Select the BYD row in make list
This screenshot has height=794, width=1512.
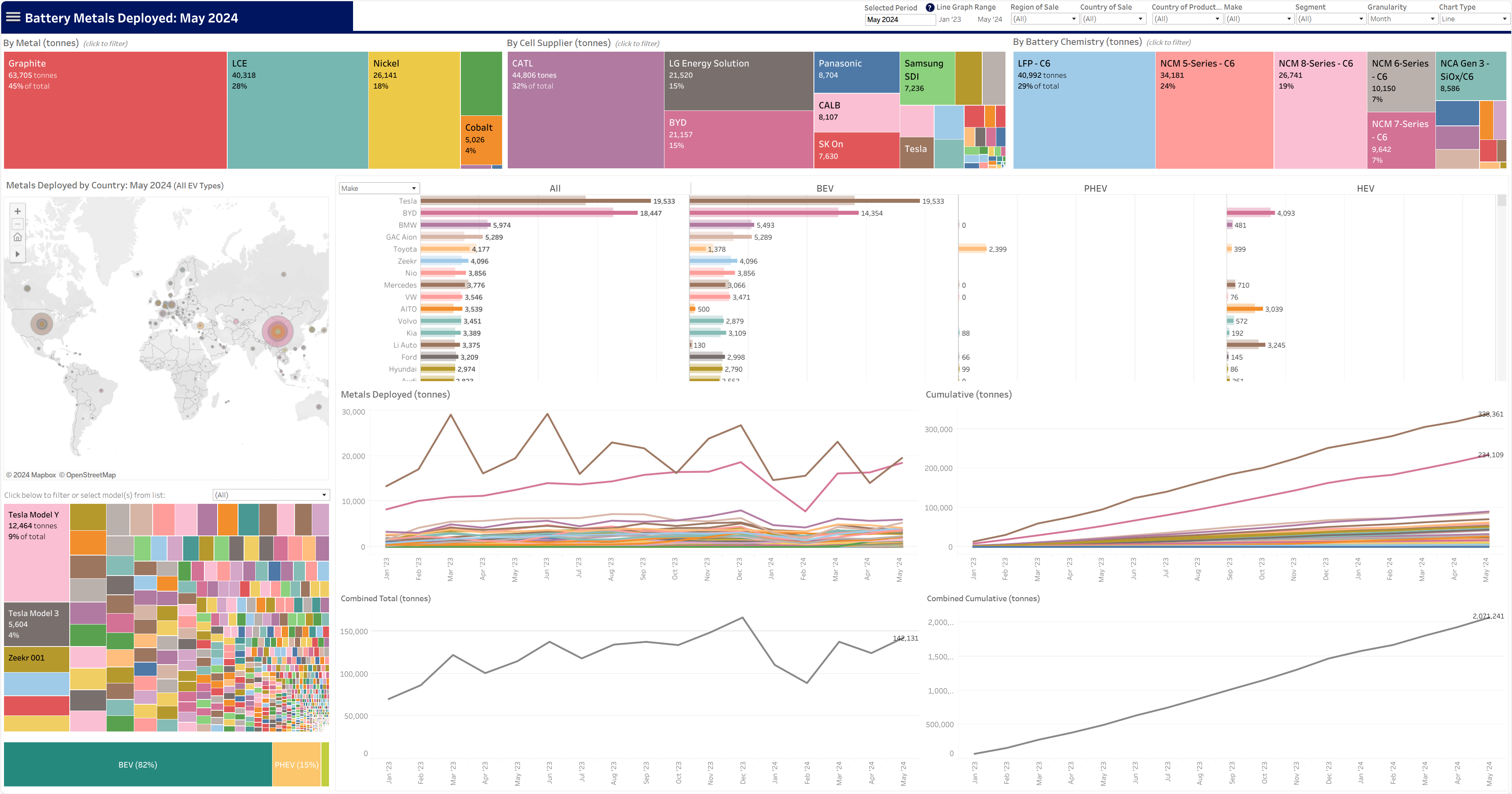(409, 213)
